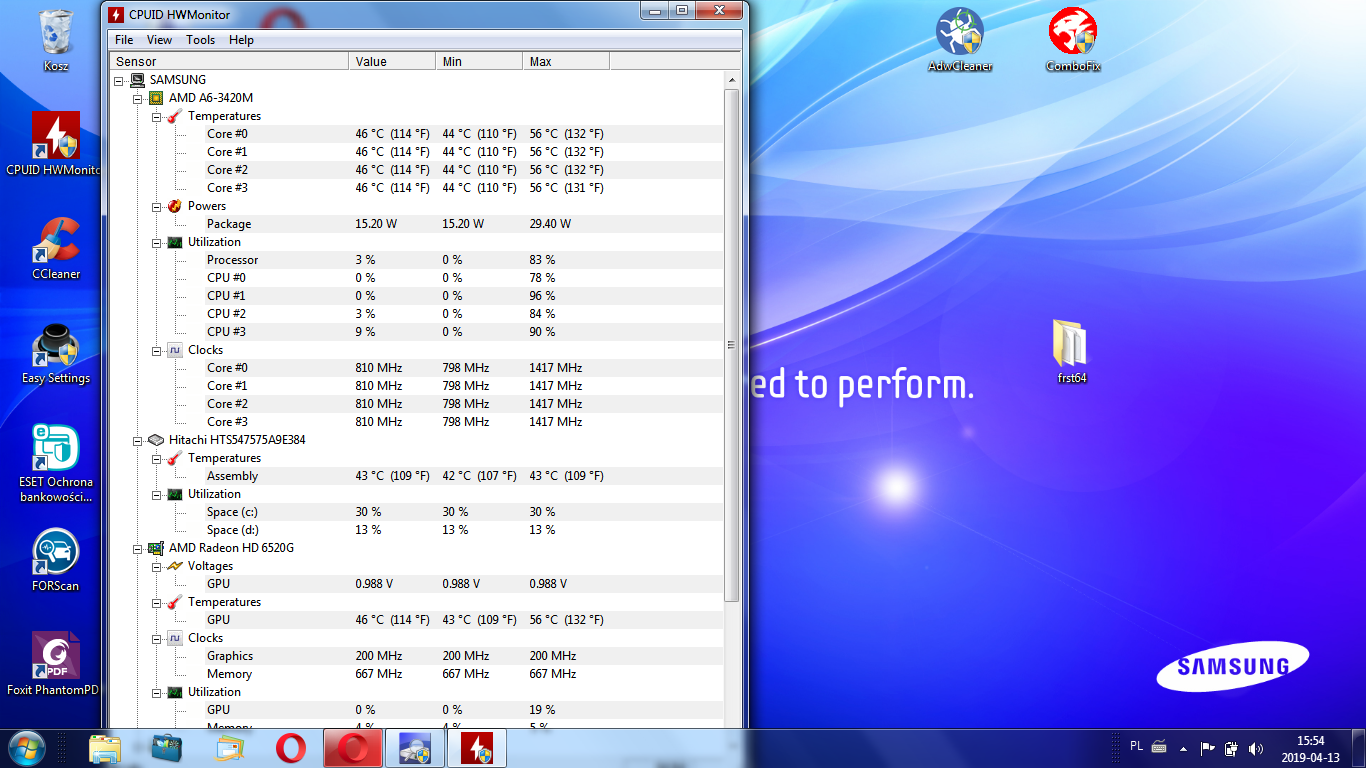Collapse the AMD A6-3420M node

[x=138, y=98]
